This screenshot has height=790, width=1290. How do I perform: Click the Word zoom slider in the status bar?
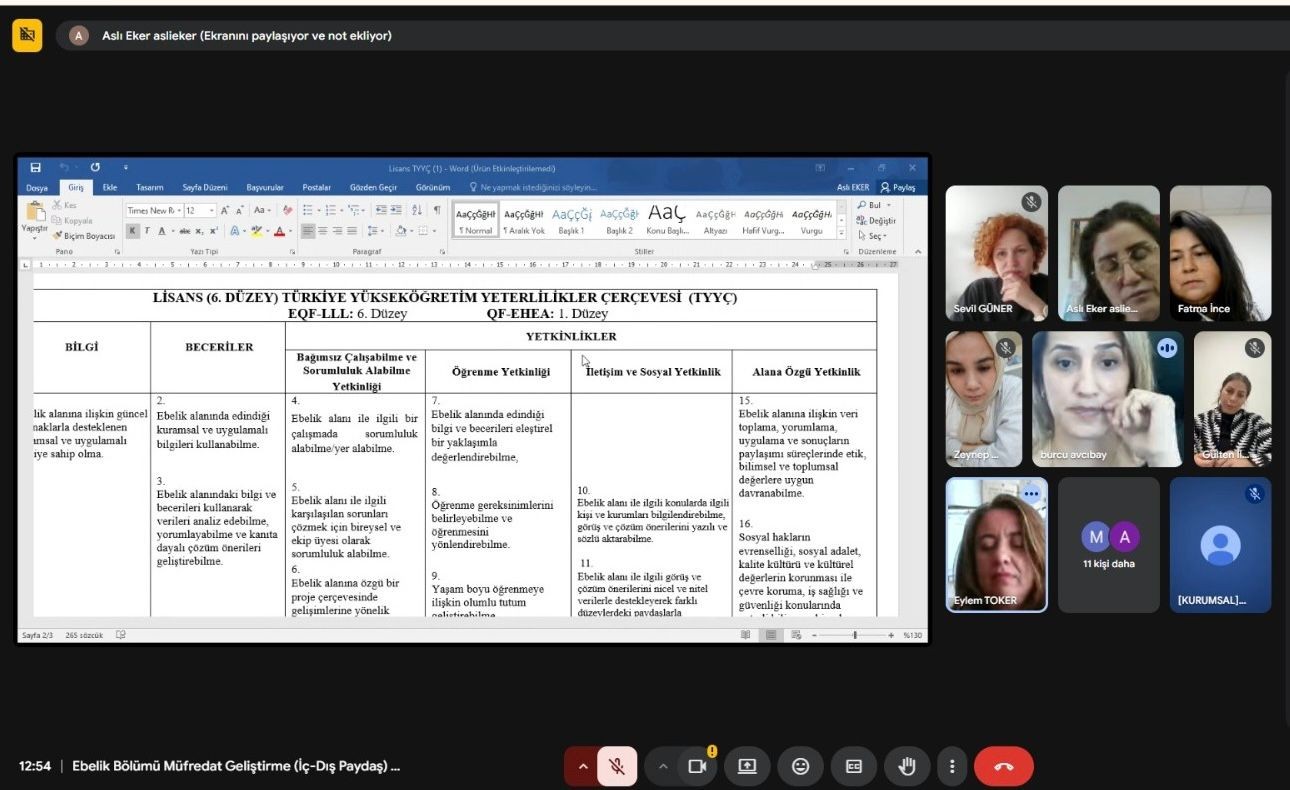tap(854, 635)
